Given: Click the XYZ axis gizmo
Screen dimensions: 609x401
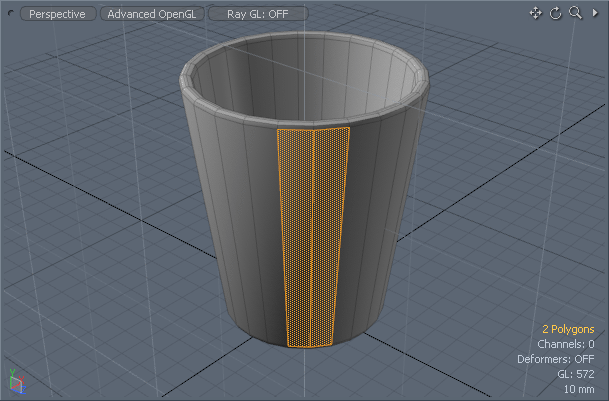Looking at the screenshot, I should pyautogui.click(x=14, y=382).
